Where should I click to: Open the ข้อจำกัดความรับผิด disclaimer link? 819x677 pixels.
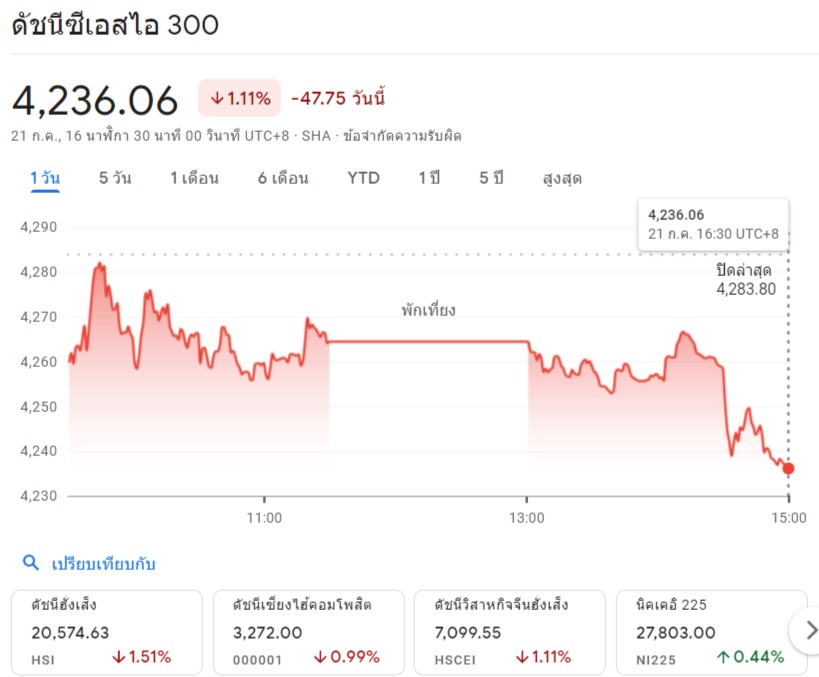(x=402, y=136)
